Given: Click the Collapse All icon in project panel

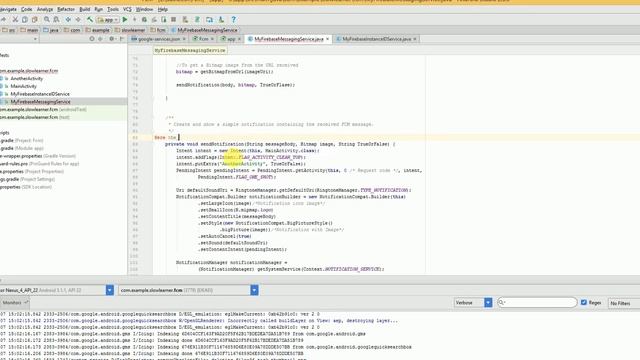Looking at the screenshot, I should (100, 39).
